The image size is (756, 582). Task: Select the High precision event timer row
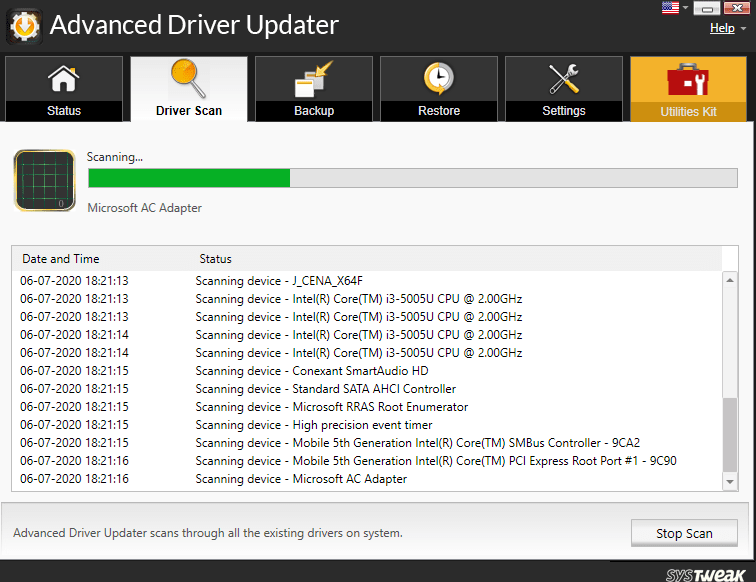pyautogui.click(x=367, y=425)
